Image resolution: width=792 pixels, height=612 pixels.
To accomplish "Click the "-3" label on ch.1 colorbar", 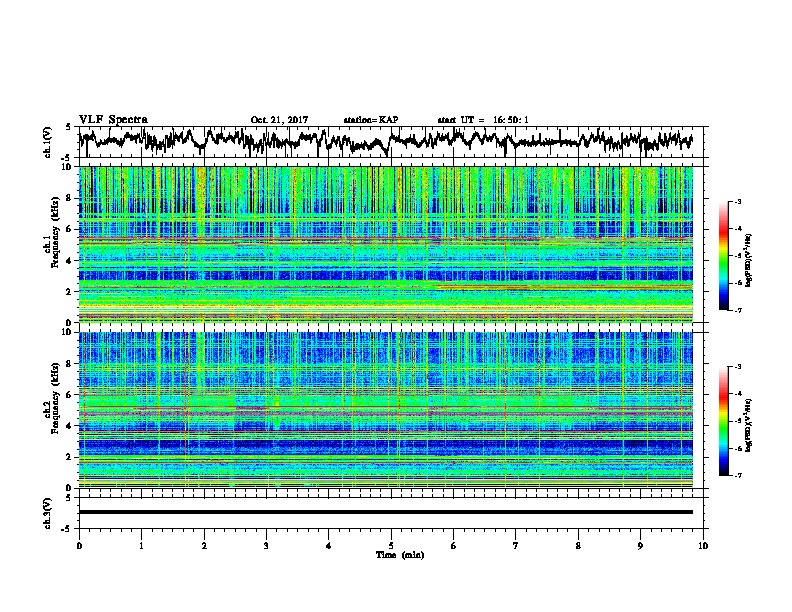I will tap(738, 202).
